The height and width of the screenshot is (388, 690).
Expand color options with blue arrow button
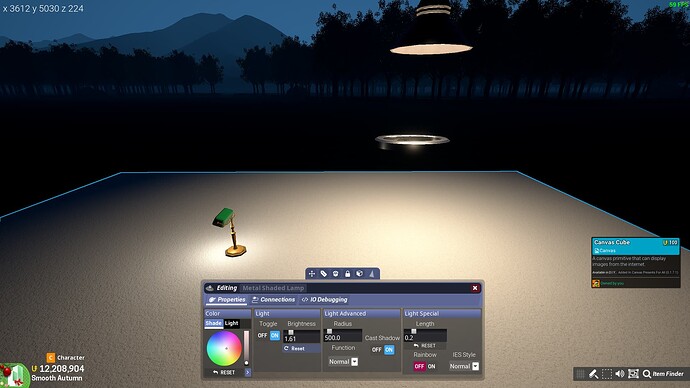(x=248, y=373)
